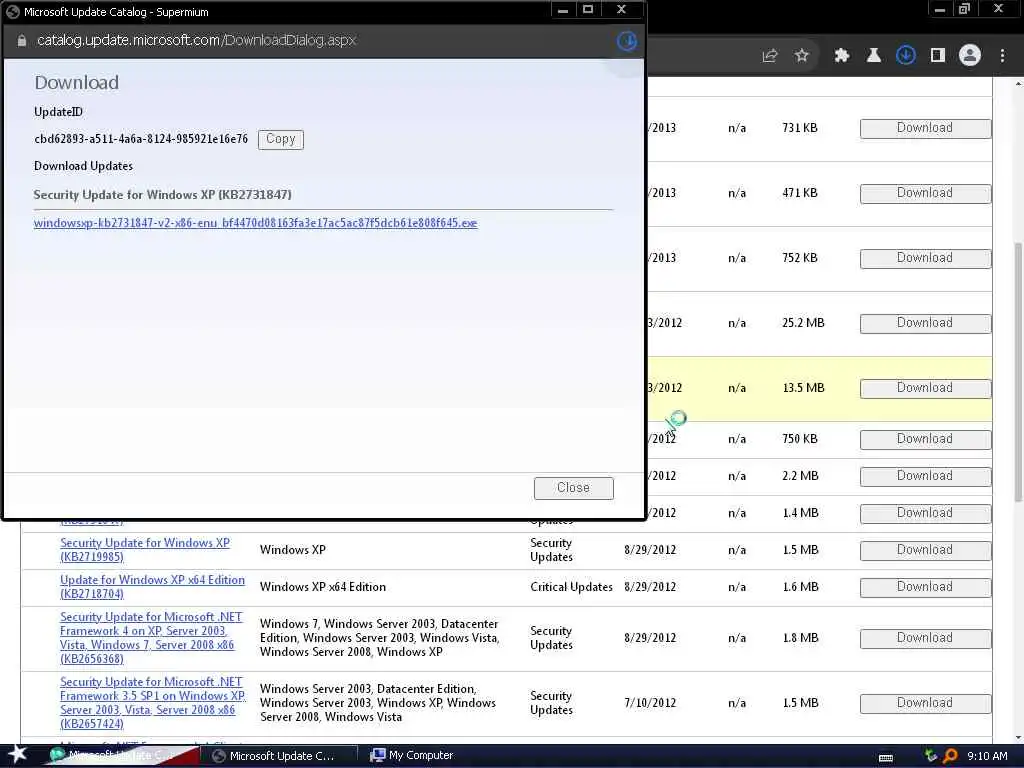Viewport: 1024px width, 768px height.
Task: Click Download for the 750 KB update
Action: point(925,439)
